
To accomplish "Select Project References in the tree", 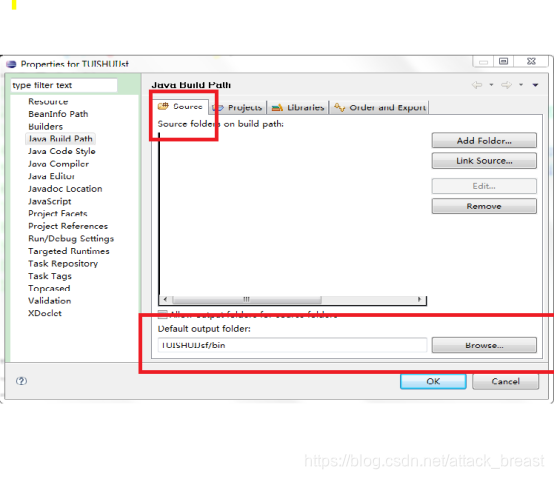I will pyautogui.click(x=68, y=226).
